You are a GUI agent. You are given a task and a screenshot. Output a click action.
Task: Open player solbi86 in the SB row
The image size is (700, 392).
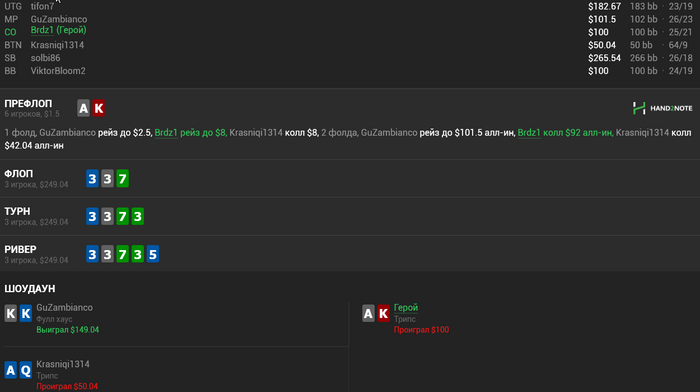coord(46,58)
